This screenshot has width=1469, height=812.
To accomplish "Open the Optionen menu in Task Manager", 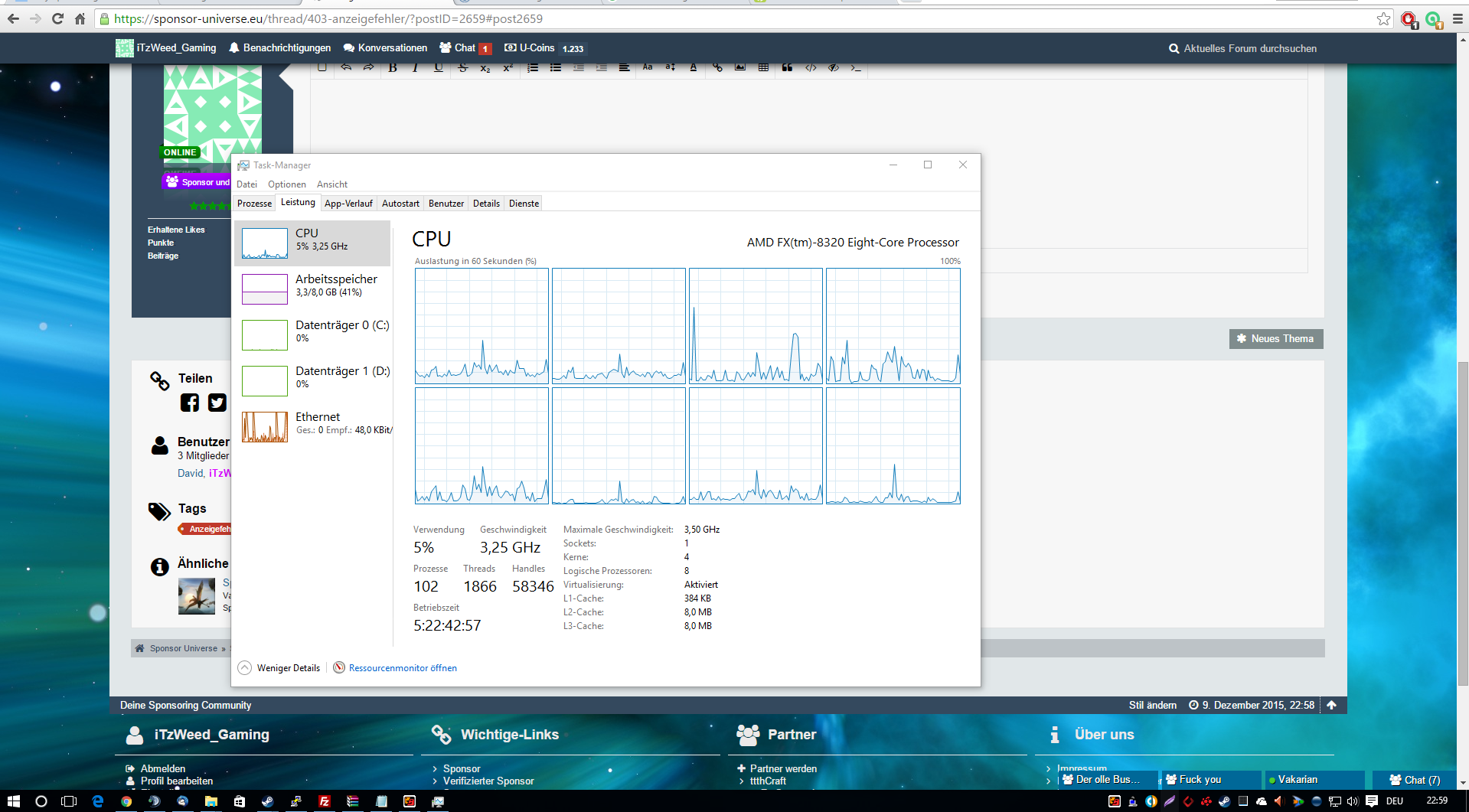I will coord(286,184).
